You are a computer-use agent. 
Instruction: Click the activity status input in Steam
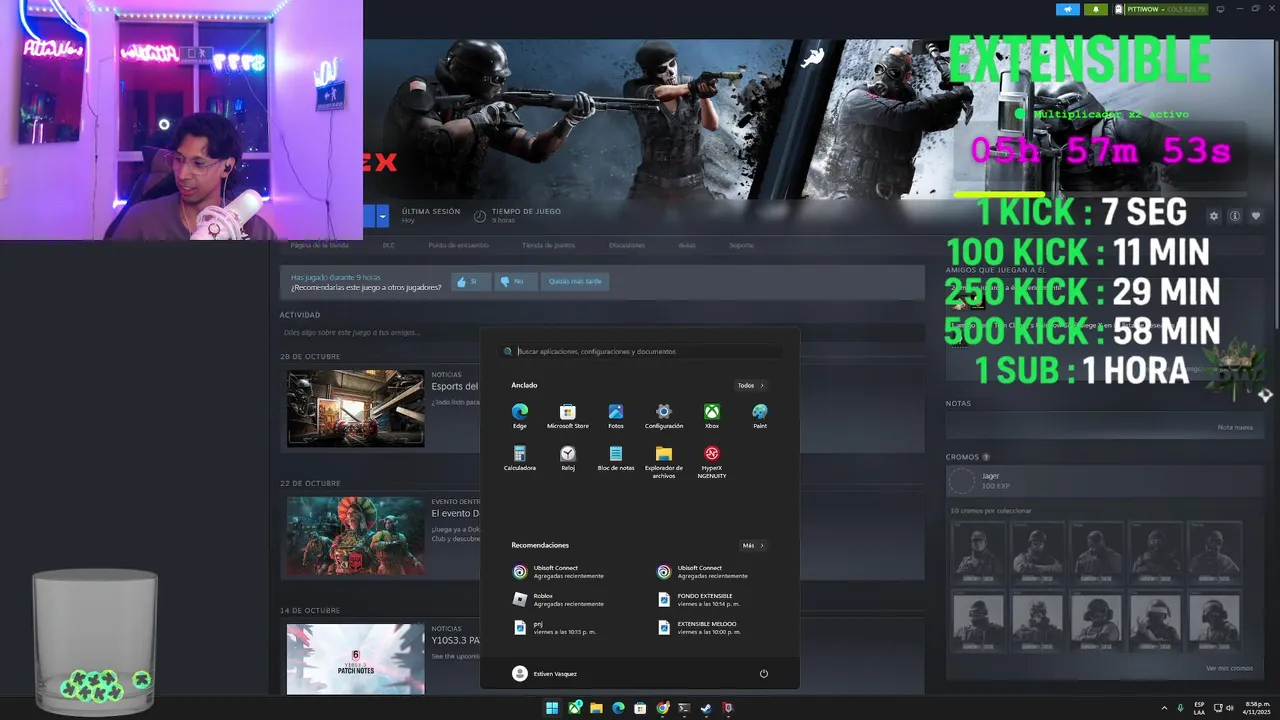click(600, 332)
